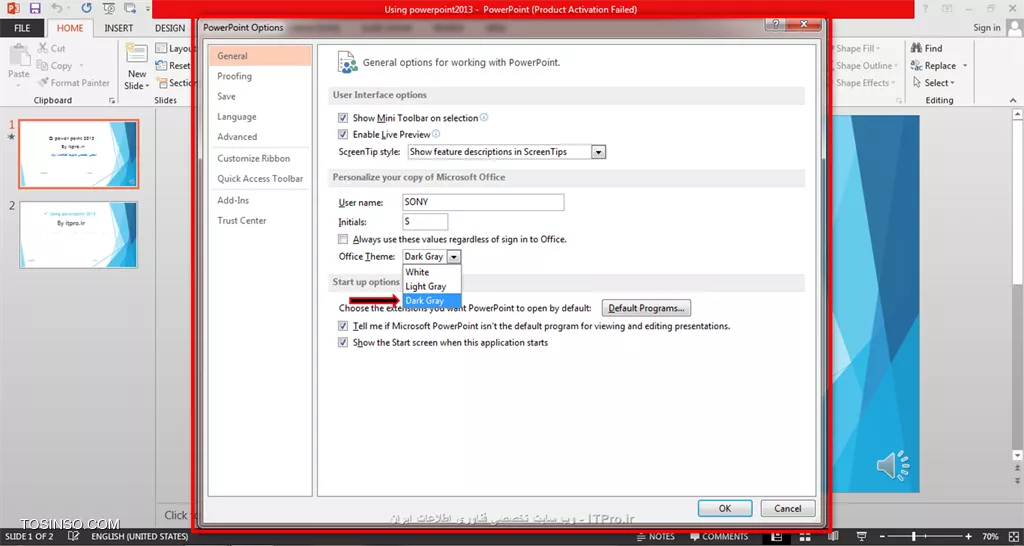Viewport: 1024px width, 546px height.
Task: Click the Copy icon in Clipboard group
Action: (42, 65)
